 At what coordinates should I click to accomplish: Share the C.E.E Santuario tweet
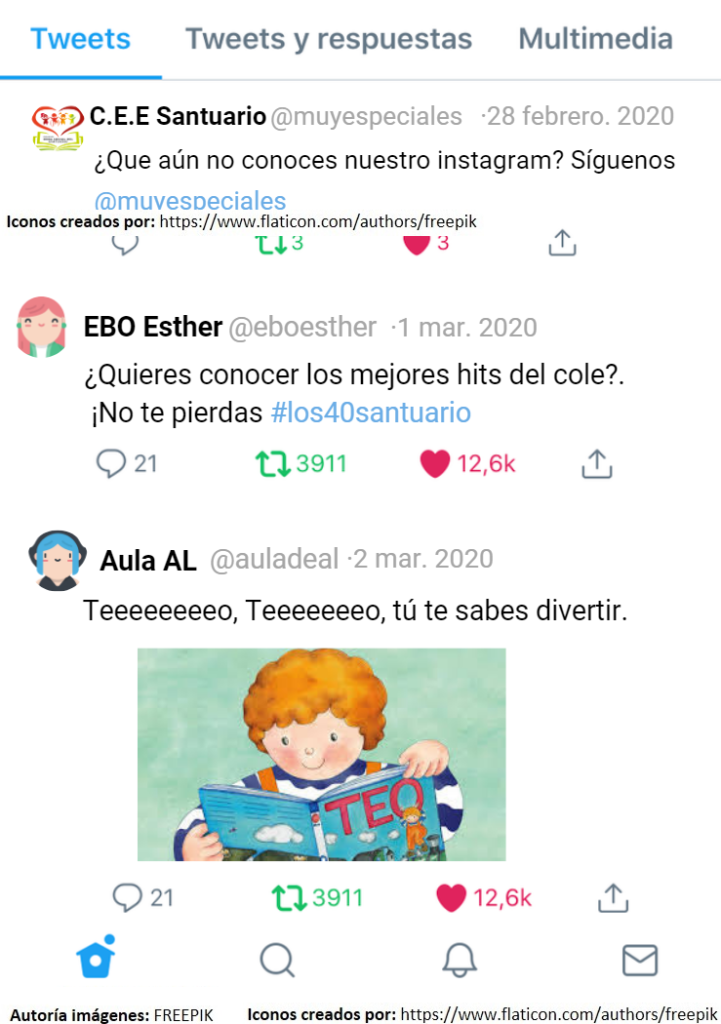562,242
